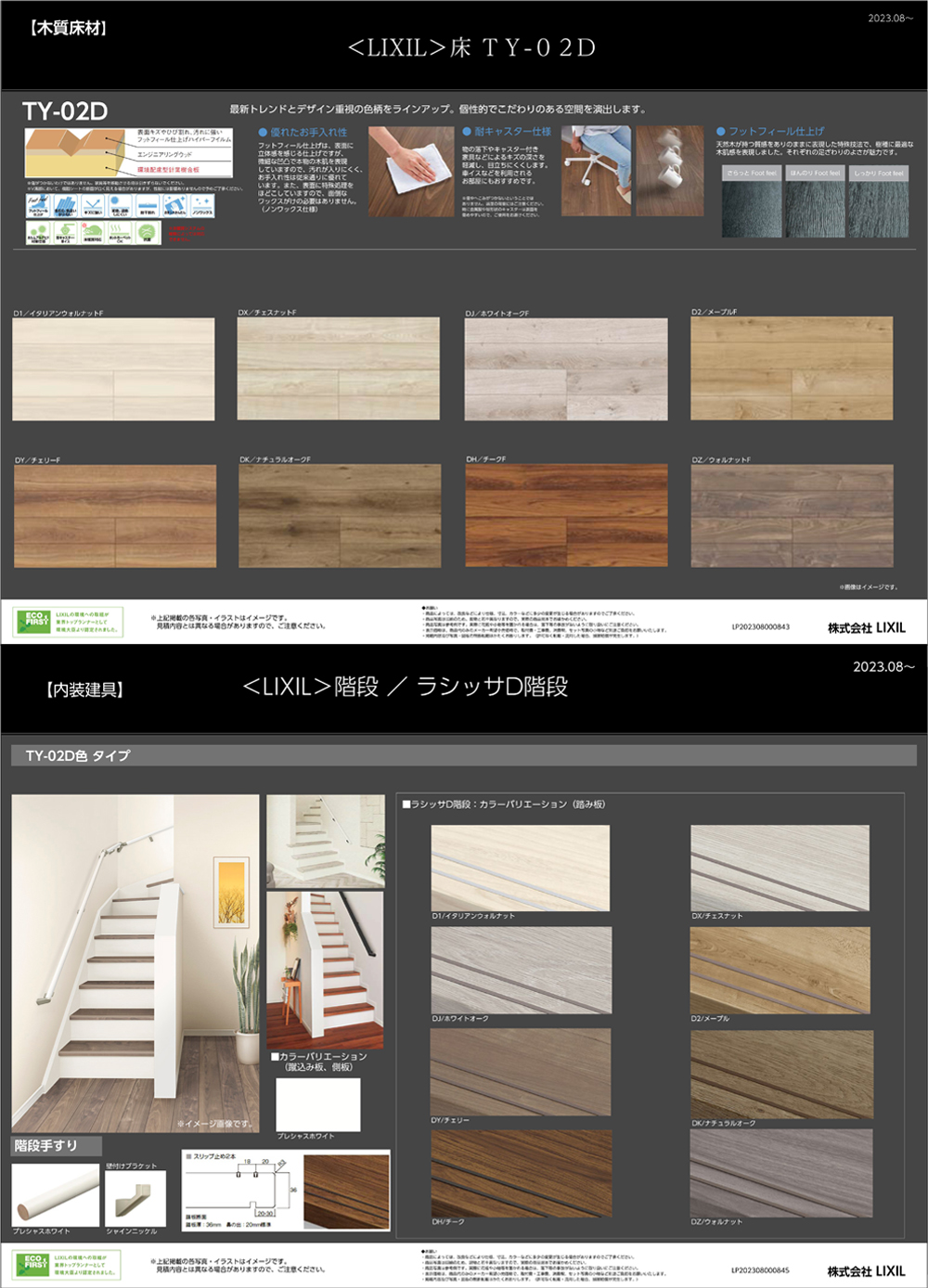Select the DX/チェスナットF floor swatch

339,368
